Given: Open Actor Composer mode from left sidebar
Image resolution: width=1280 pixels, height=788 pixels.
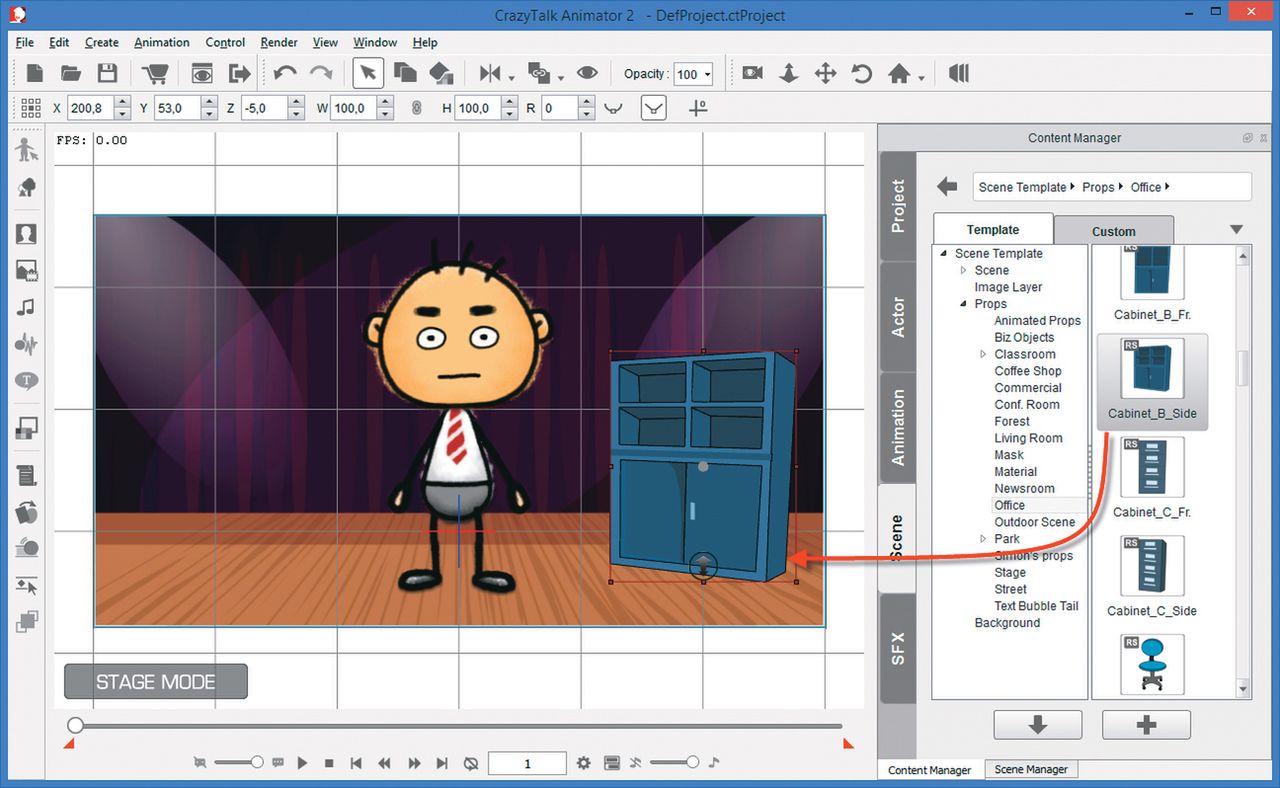Looking at the screenshot, I should click(27, 150).
